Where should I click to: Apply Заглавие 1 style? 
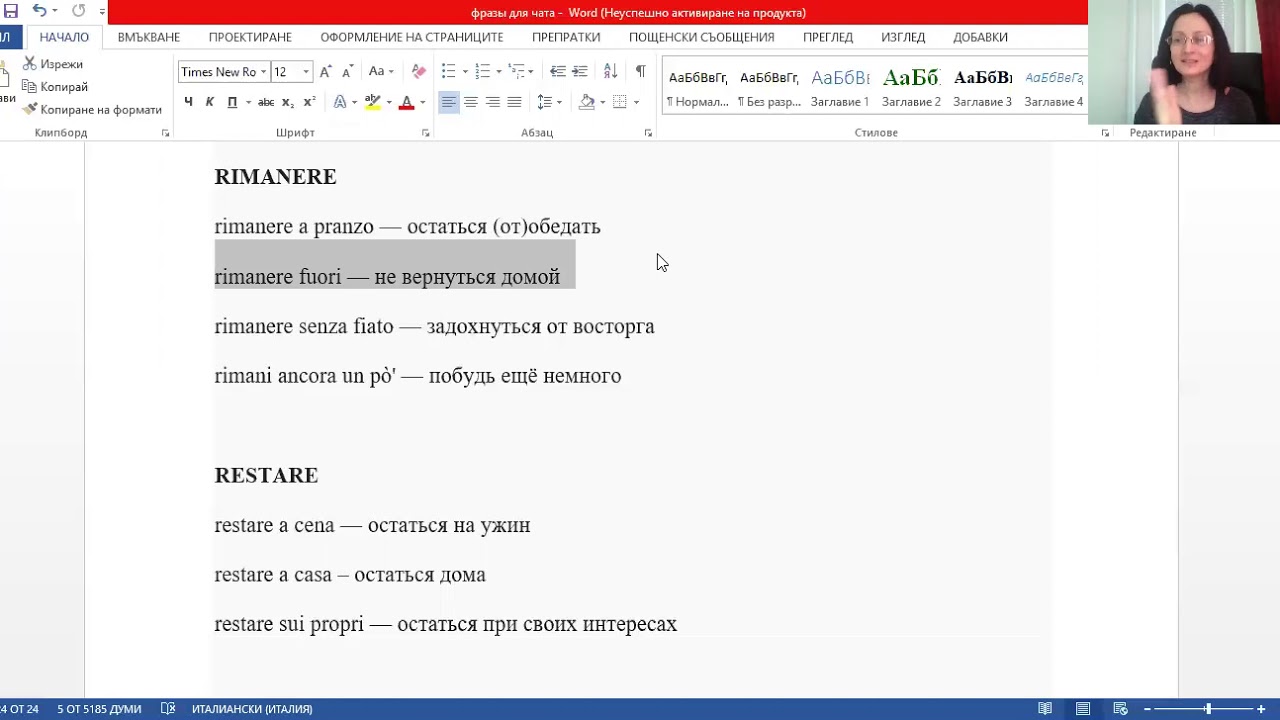click(x=840, y=87)
